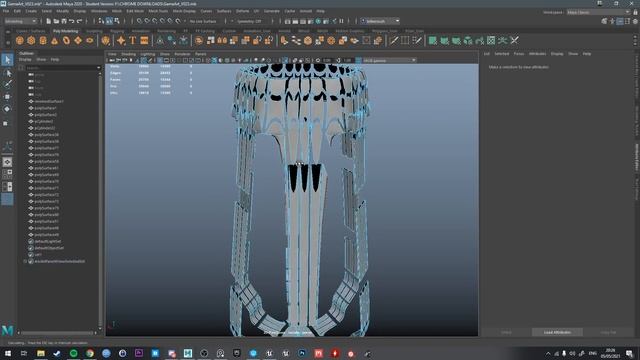Create a polygon plane from the shelf

tap(78, 40)
